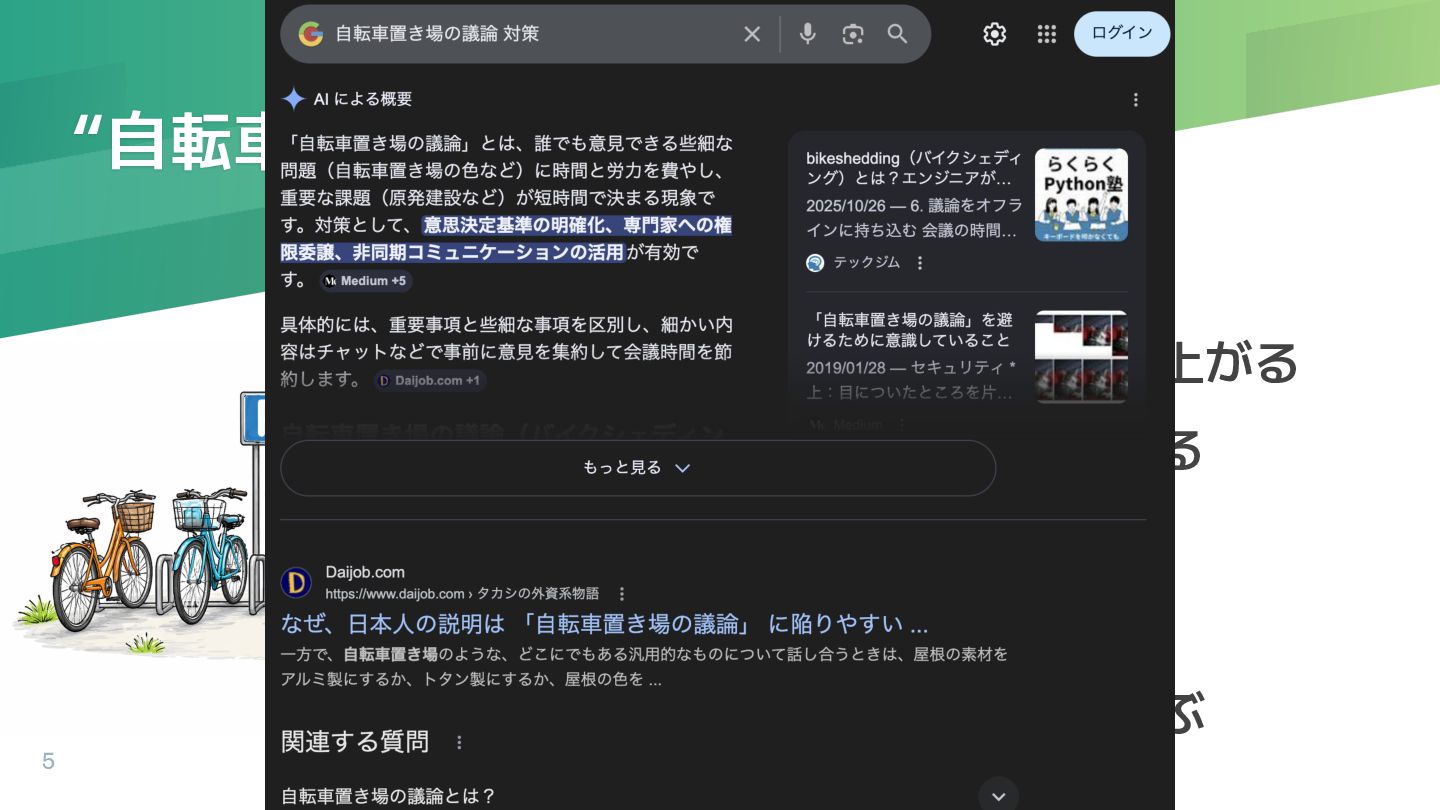Click the ログイン button
Viewport: 1440px width, 810px height.
point(1122,33)
